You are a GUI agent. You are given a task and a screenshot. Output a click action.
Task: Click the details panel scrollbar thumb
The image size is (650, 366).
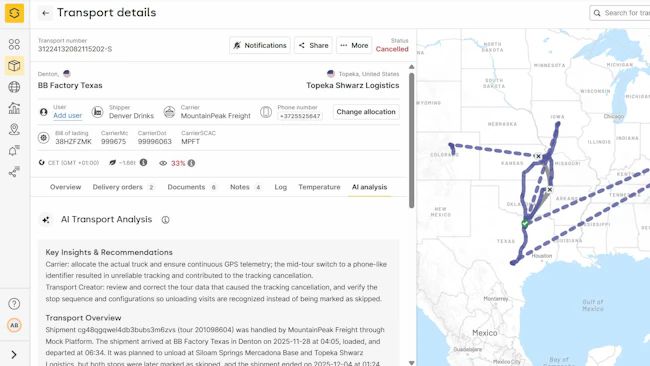pos(411,140)
